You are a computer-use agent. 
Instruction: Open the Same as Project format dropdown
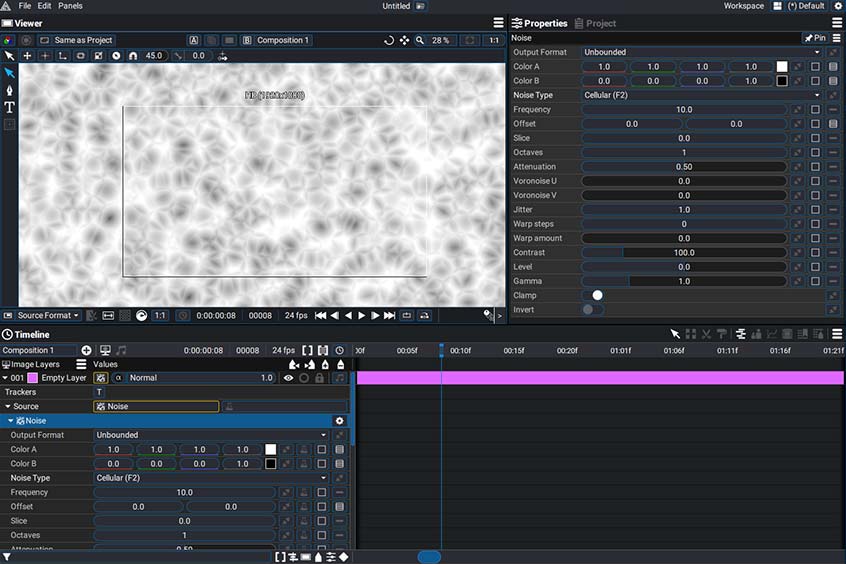pos(76,40)
